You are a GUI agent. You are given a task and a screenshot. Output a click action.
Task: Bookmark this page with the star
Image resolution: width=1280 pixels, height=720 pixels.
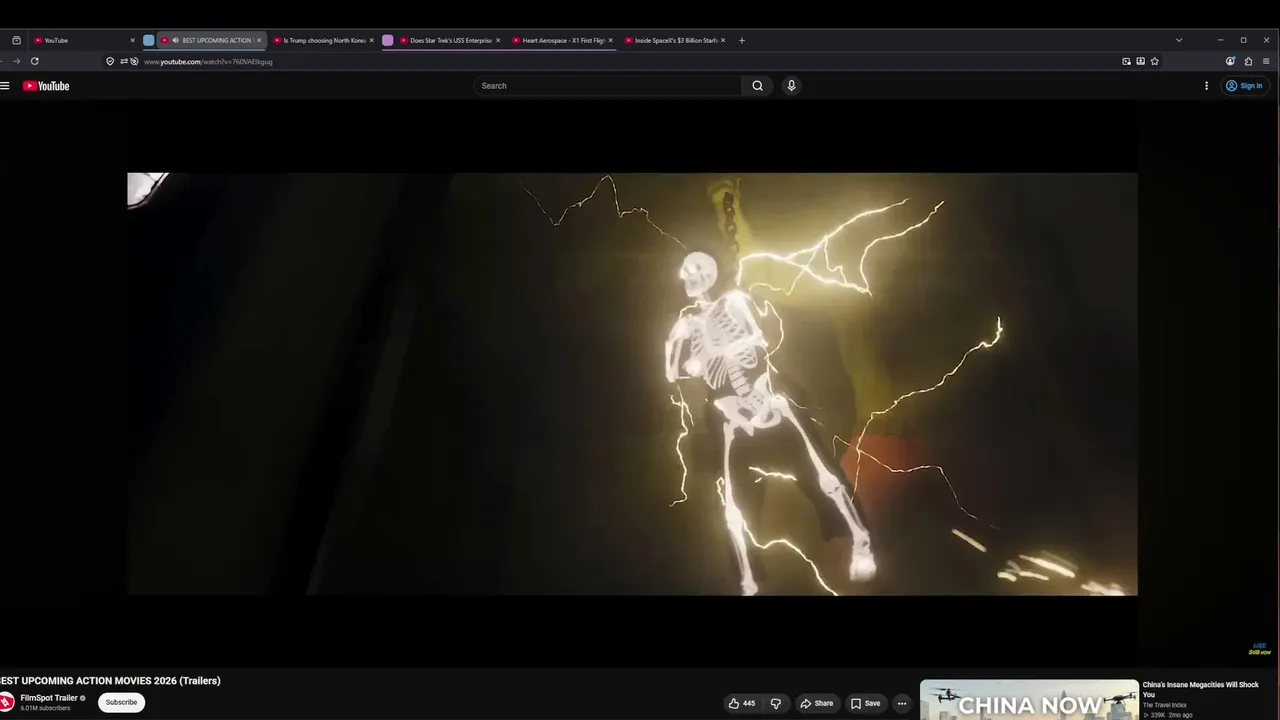1154,61
